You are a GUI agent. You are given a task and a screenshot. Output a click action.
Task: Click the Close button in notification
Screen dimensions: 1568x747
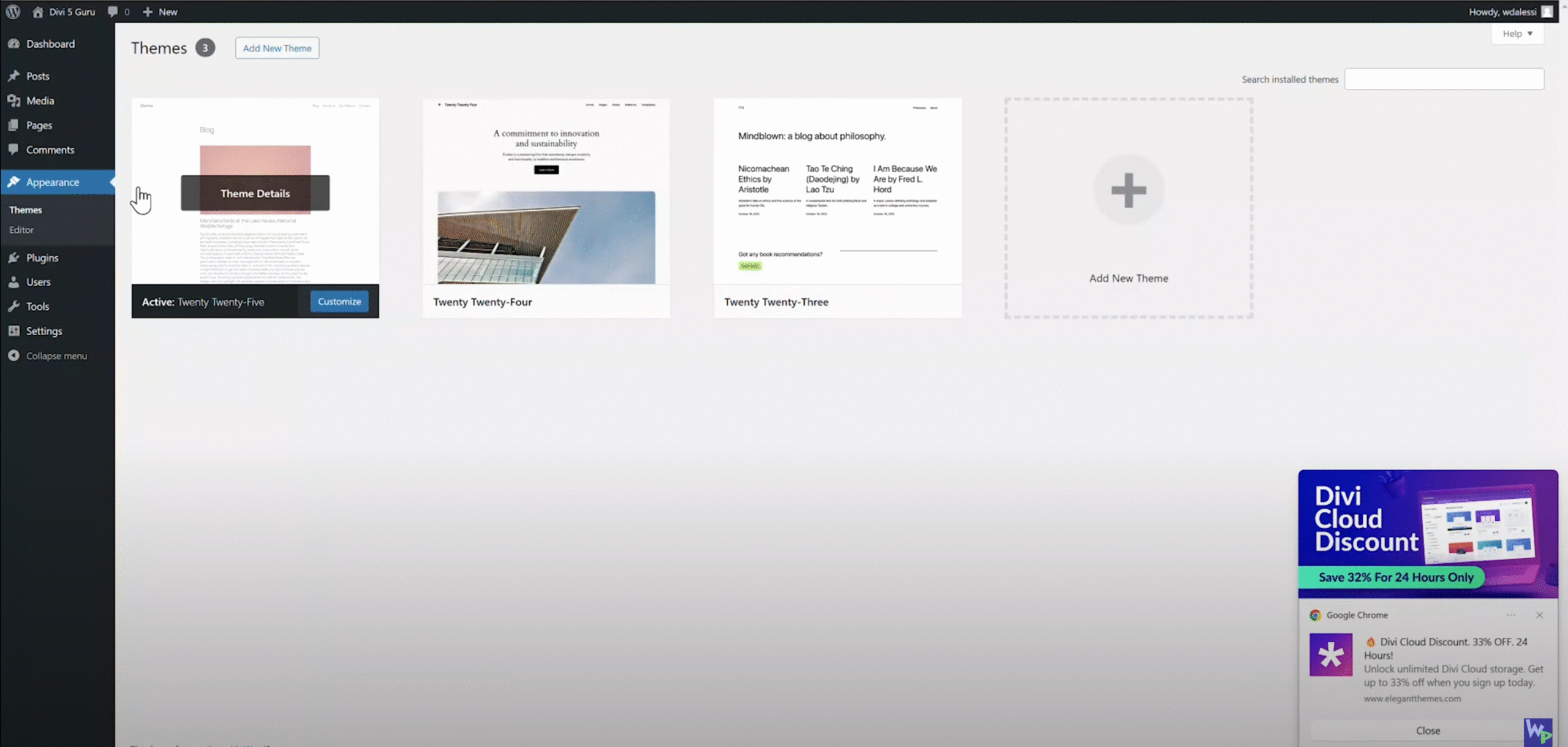tap(1427, 730)
